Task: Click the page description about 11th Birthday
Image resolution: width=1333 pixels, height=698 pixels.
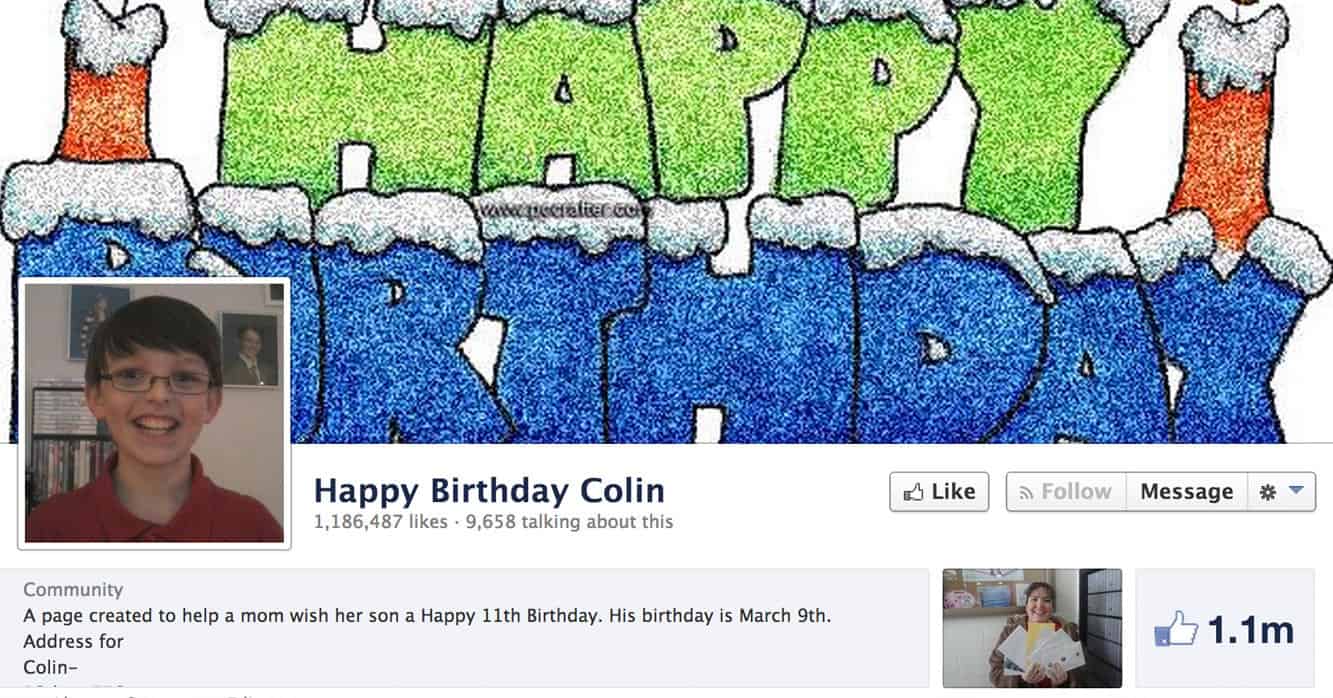Action: [427, 616]
